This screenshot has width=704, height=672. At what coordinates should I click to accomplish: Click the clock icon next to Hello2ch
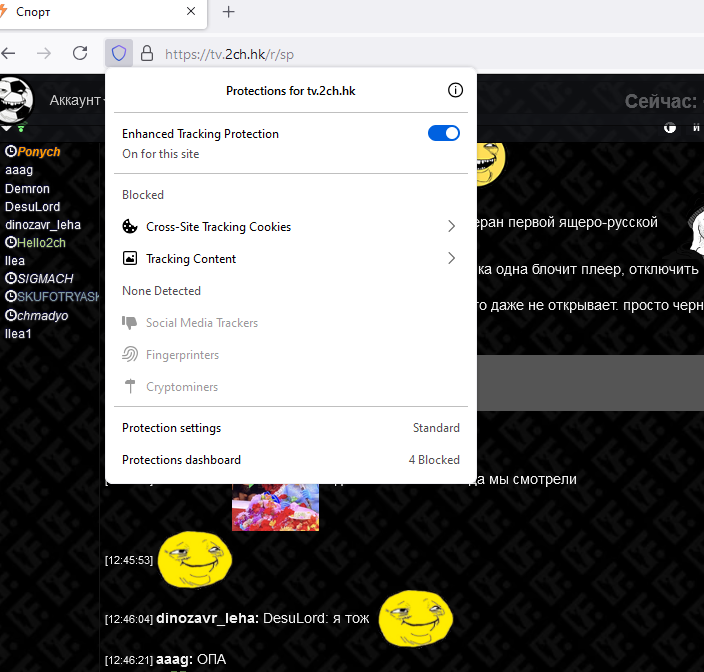click(x=11, y=242)
